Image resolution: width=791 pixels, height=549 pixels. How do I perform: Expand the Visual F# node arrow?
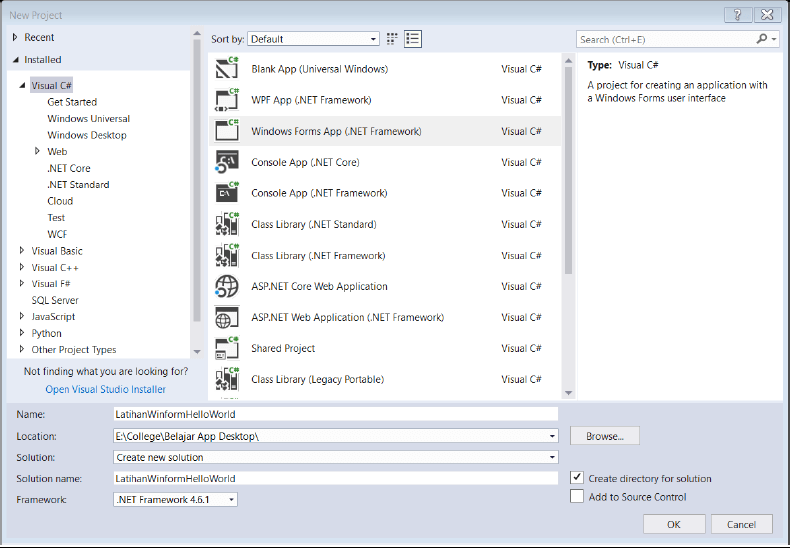click(22, 283)
